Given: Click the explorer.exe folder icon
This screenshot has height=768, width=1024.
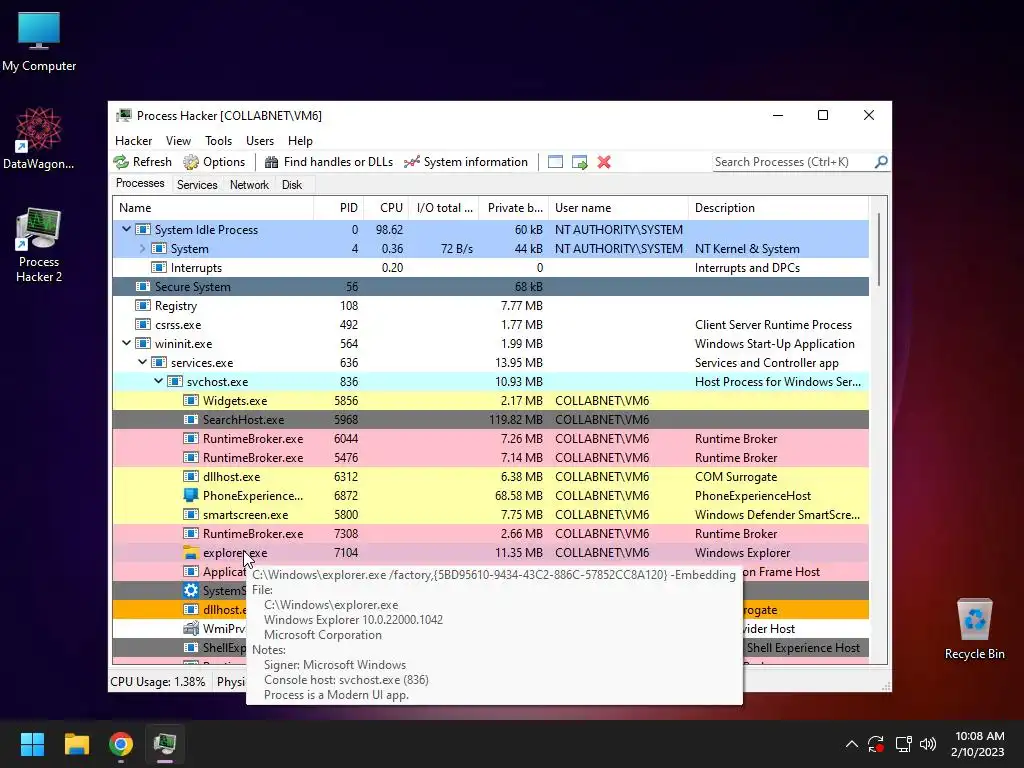Looking at the screenshot, I should (191, 552).
